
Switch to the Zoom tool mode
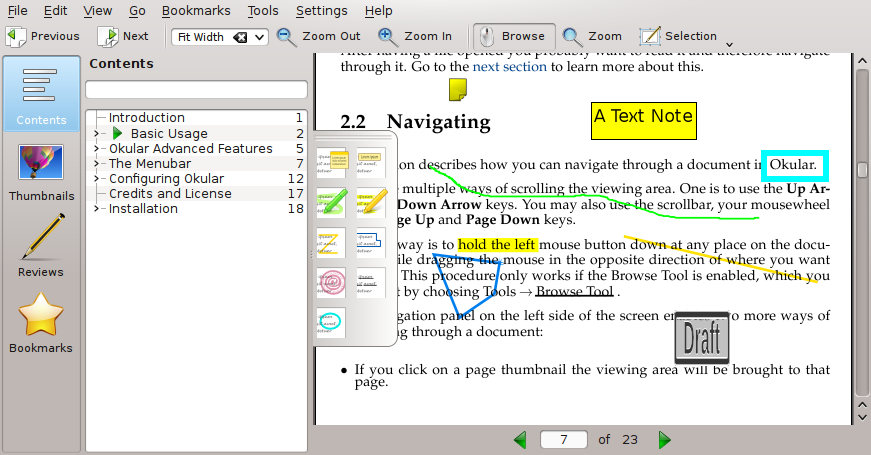[593, 36]
